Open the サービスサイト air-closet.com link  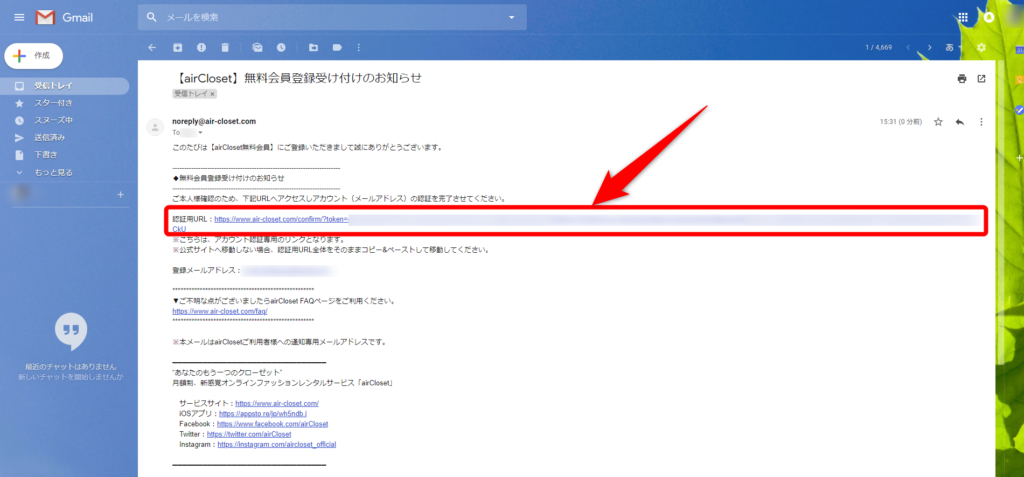pyautogui.click(x=277, y=404)
